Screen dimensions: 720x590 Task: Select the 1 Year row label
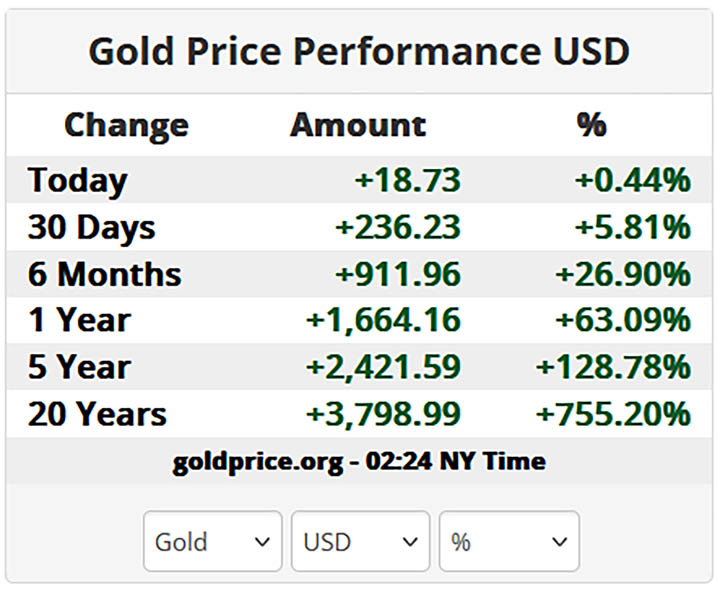pyautogui.click(x=79, y=320)
